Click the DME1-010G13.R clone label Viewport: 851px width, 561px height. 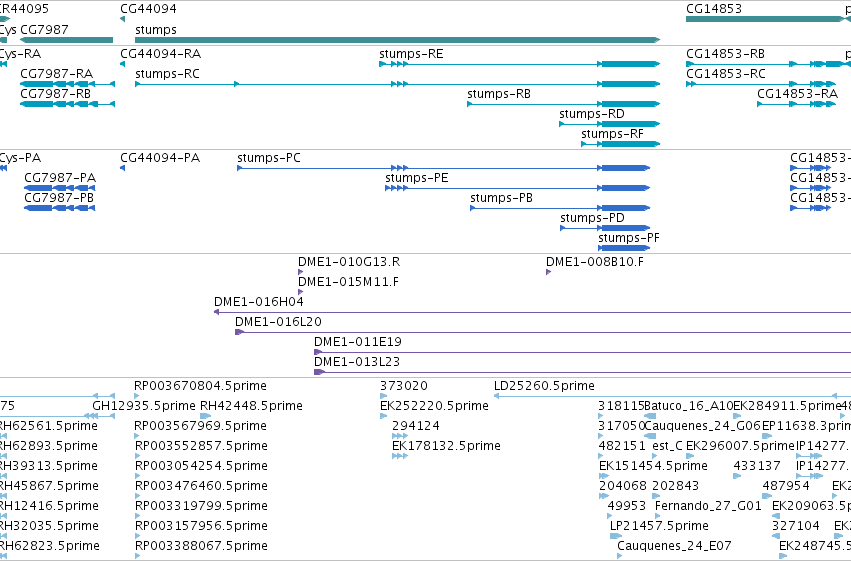(x=349, y=262)
